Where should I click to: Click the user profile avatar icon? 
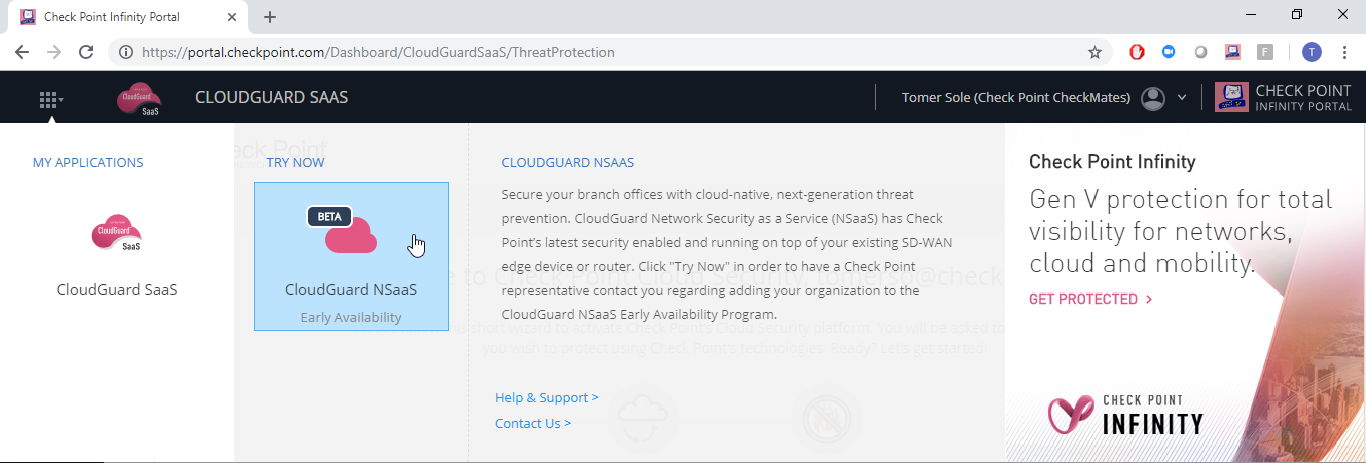1153,98
